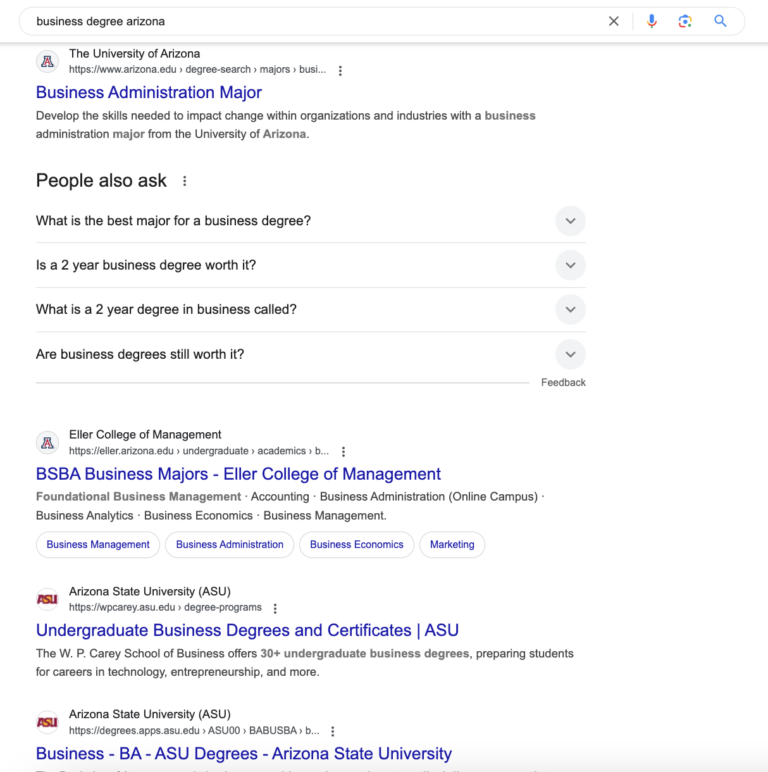768x772 pixels.
Task: Select the Business Management sitelink chip
Action: pyautogui.click(x=98, y=545)
